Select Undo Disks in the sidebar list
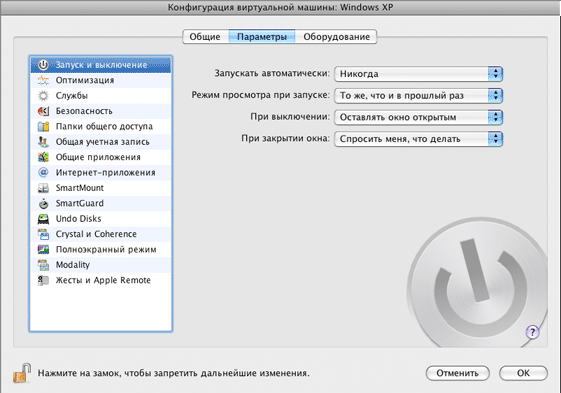 click(101, 219)
